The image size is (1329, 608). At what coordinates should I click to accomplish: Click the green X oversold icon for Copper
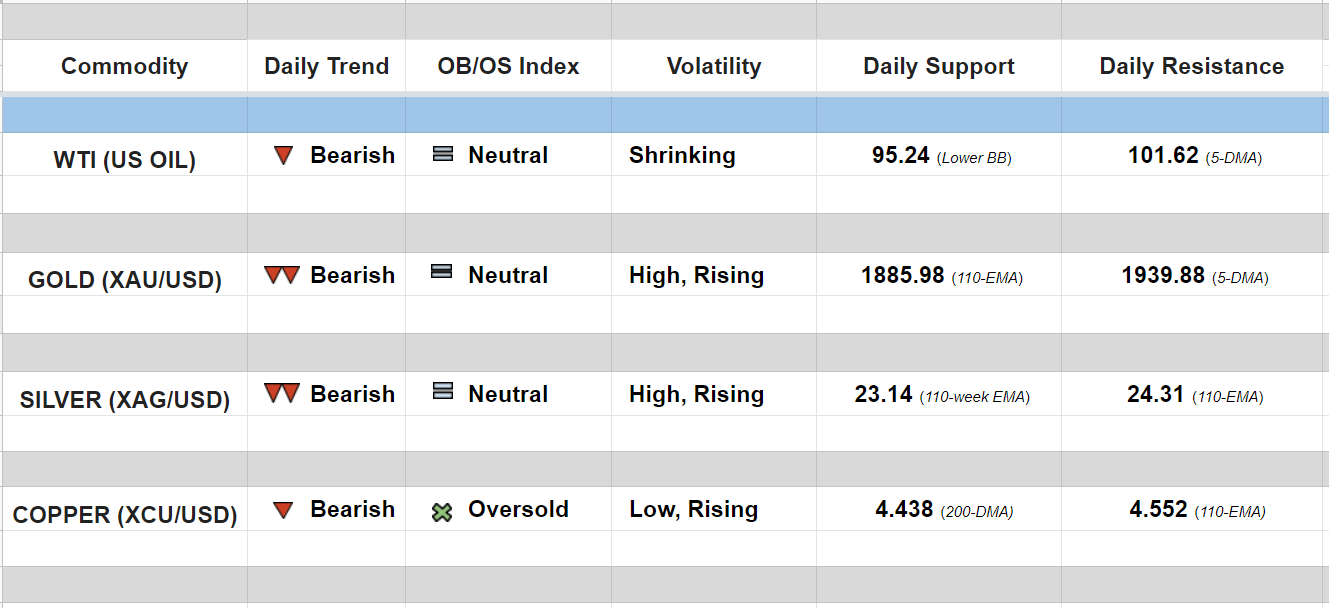point(442,512)
